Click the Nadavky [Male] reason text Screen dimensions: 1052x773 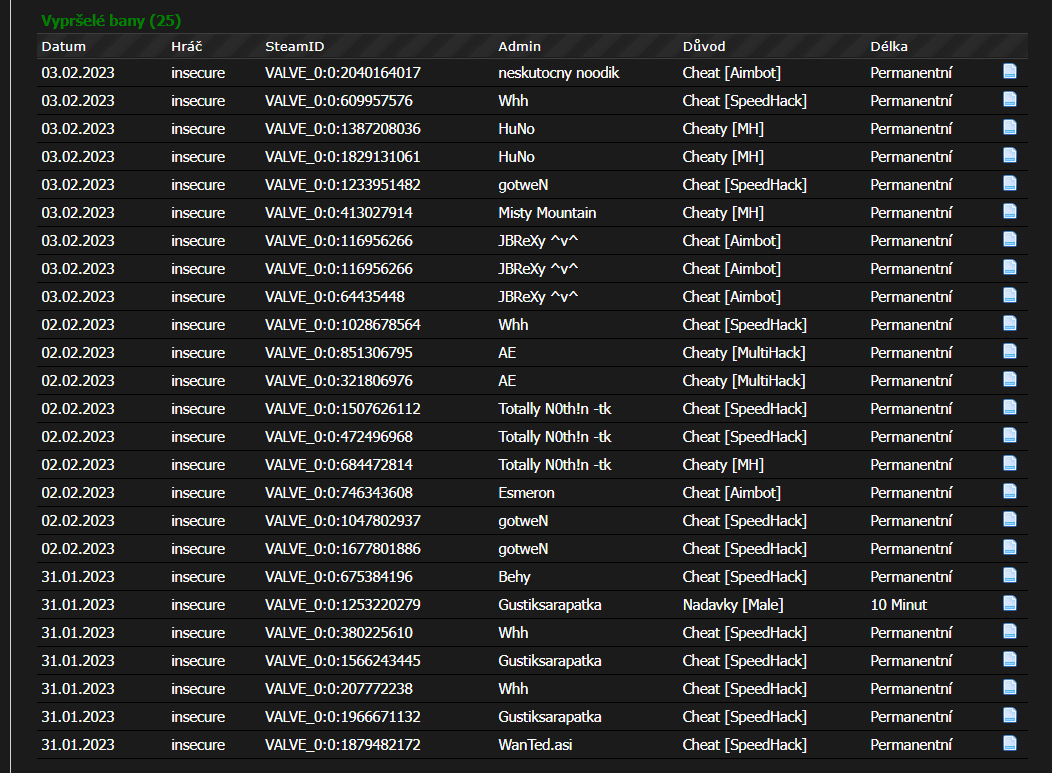coord(733,604)
